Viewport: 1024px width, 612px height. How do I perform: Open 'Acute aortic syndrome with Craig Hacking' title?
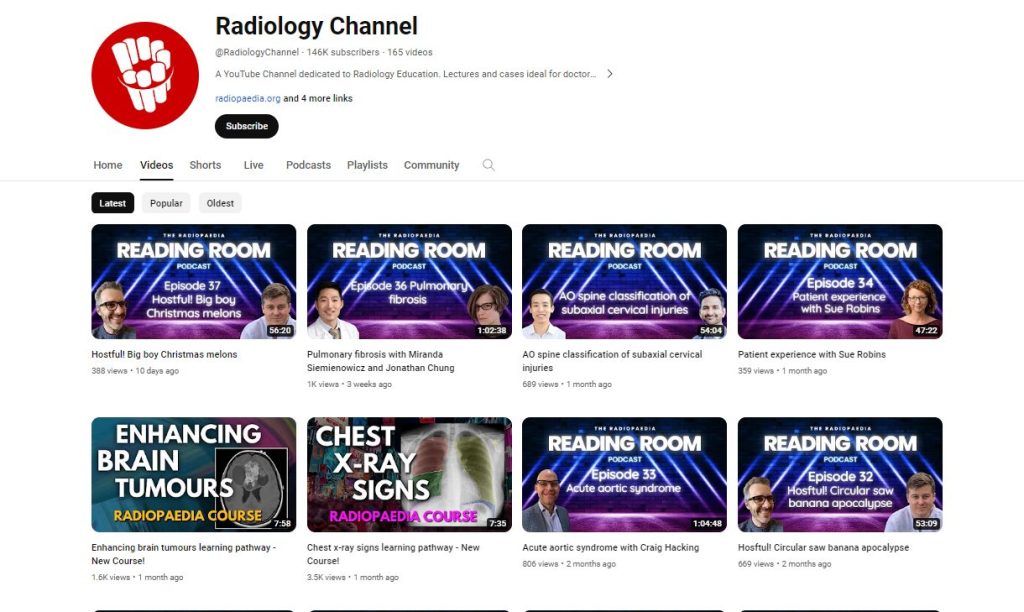pos(610,548)
